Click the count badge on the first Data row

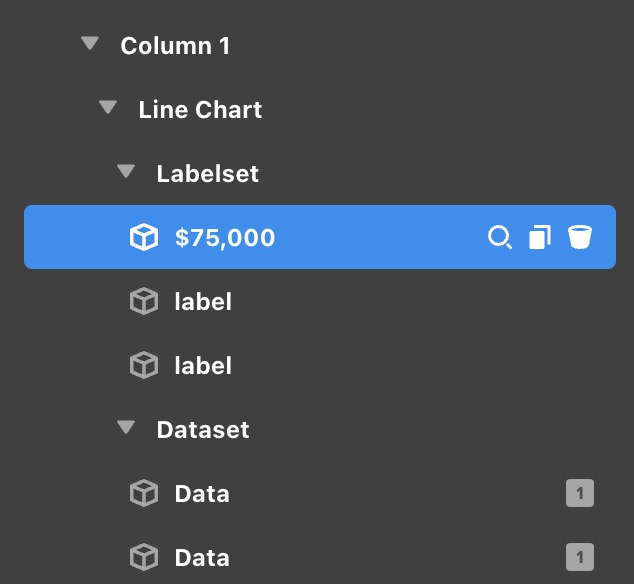580,493
